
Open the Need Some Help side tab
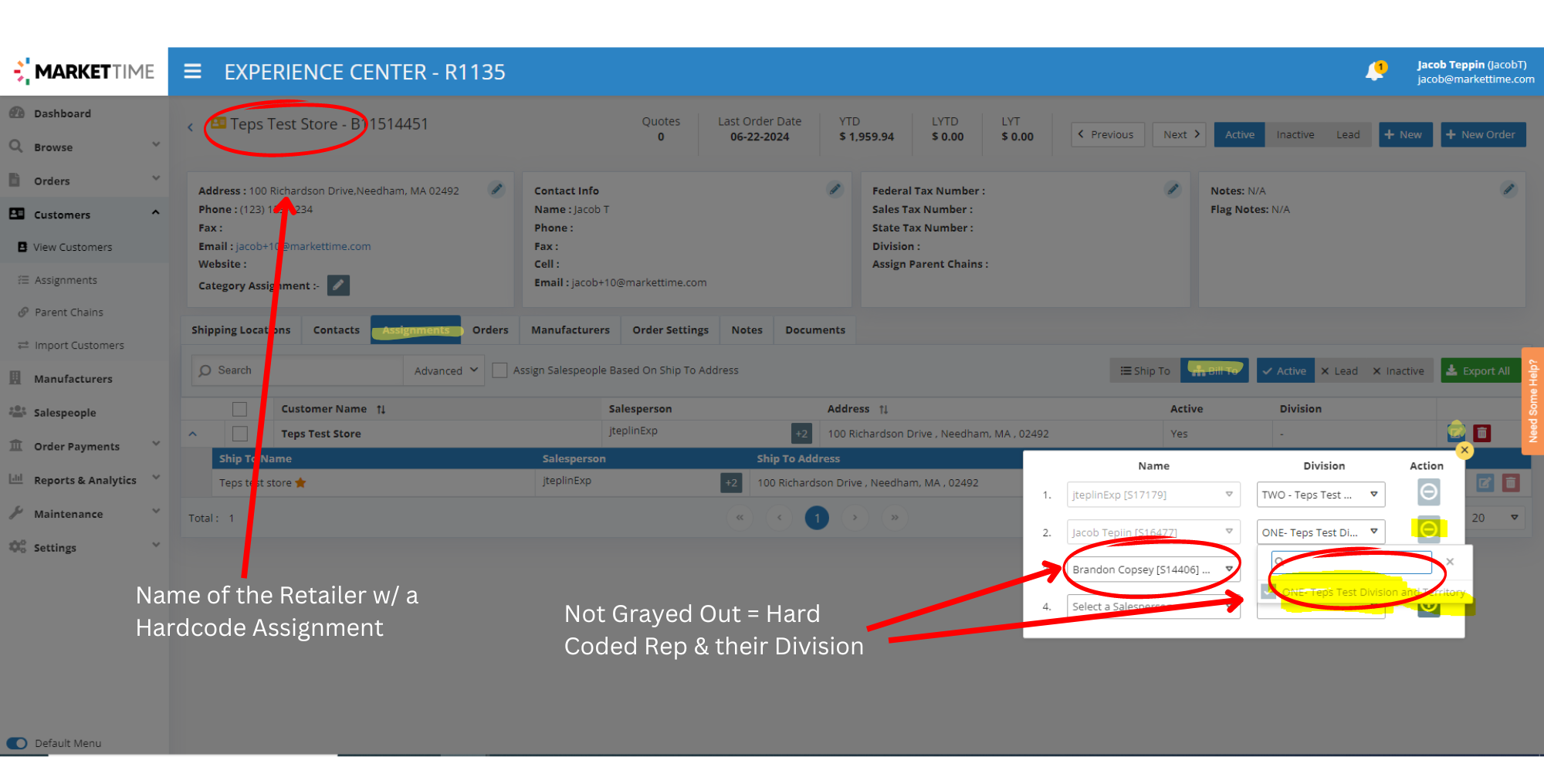click(1532, 400)
